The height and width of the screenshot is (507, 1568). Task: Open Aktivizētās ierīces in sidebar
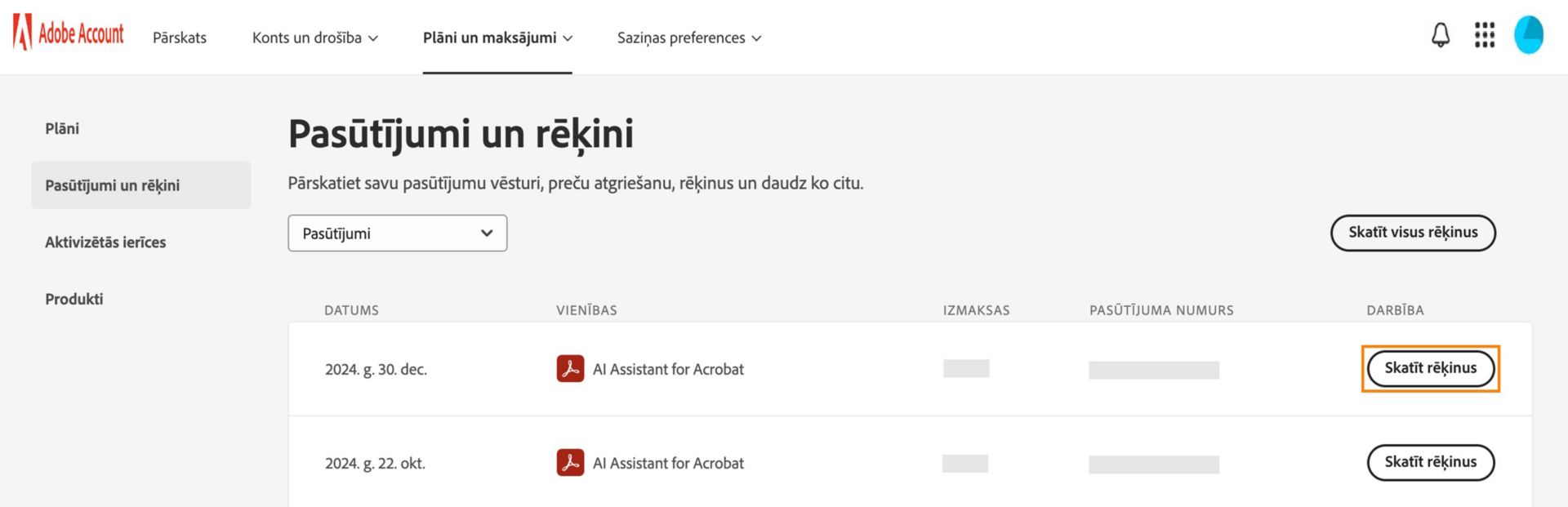click(x=105, y=242)
